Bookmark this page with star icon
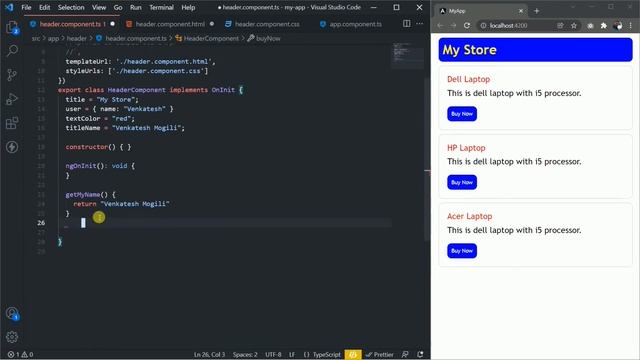 pyautogui.click(x=574, y=26)
